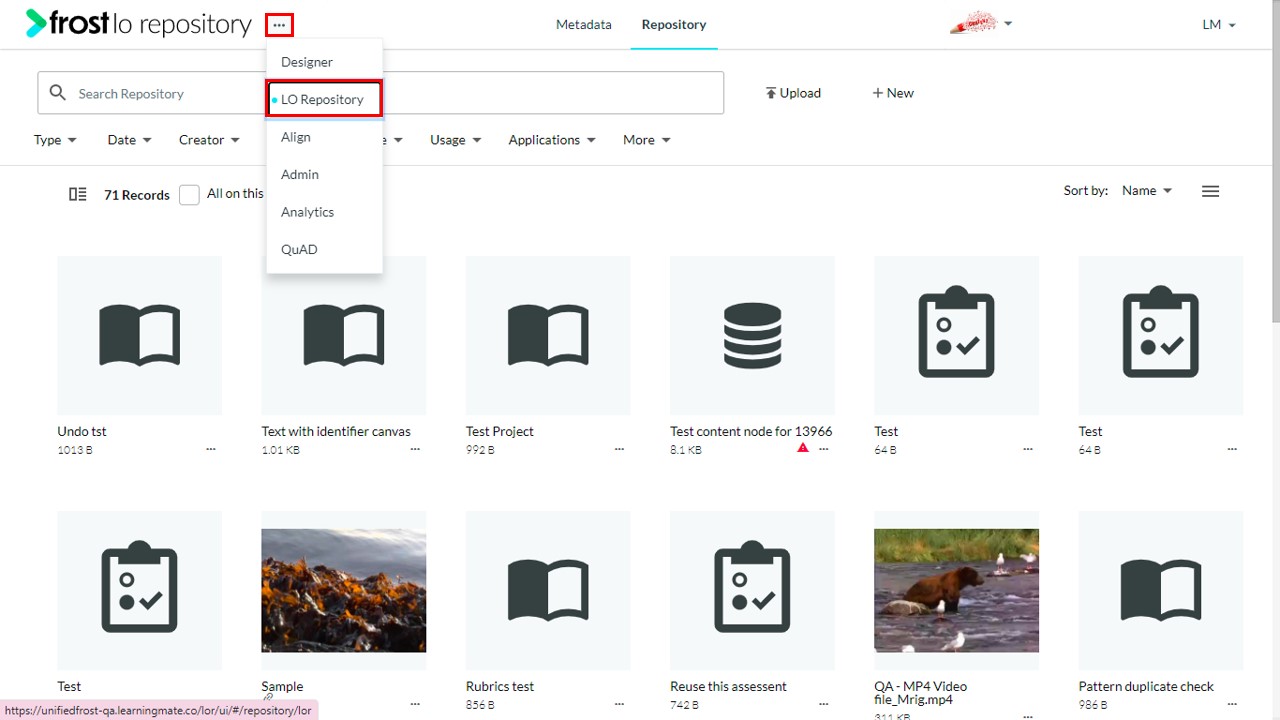
Task: Open options for Reuse this assesent item
Action: tap(824, 705)
